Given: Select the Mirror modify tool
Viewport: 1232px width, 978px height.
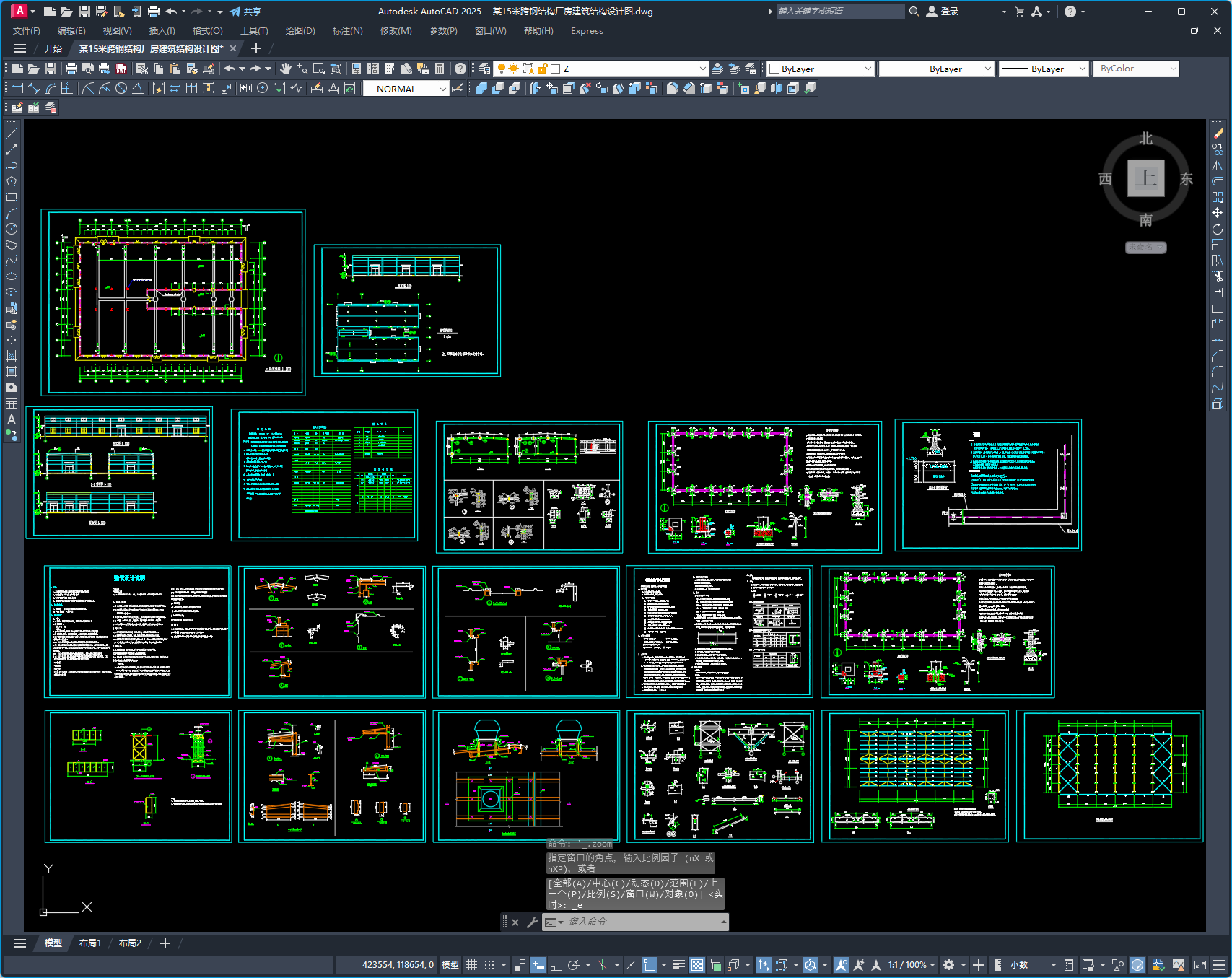Looking at the screenshot, I should click(x=1218, y=165).
